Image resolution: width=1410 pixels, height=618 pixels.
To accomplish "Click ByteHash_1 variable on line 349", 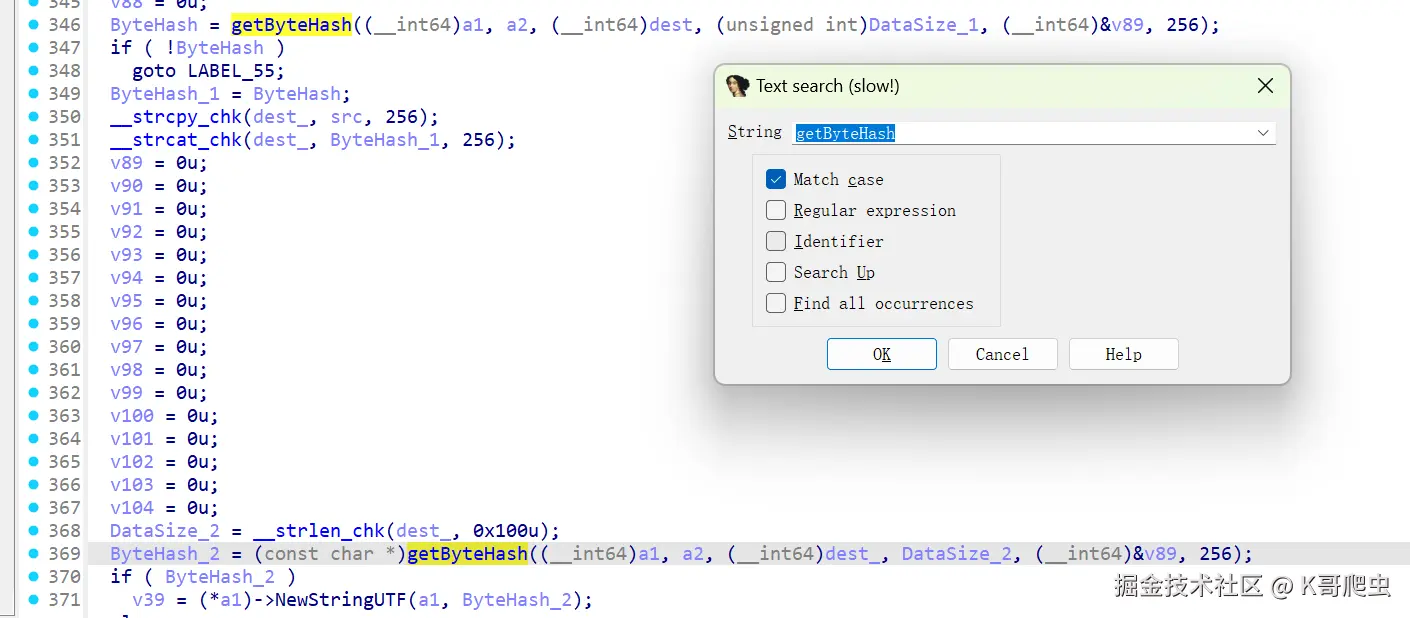I will coord(164,94).
